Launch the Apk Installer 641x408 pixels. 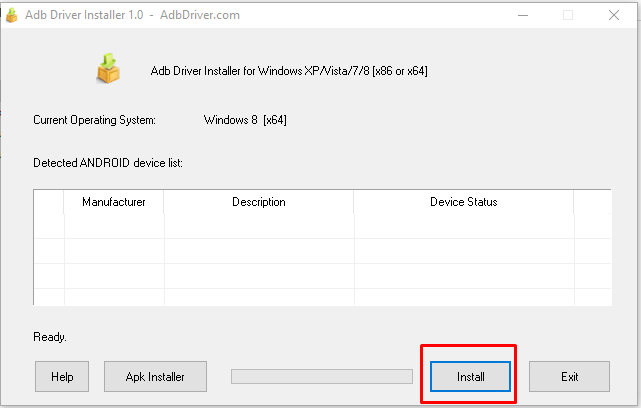pos(154,377)
